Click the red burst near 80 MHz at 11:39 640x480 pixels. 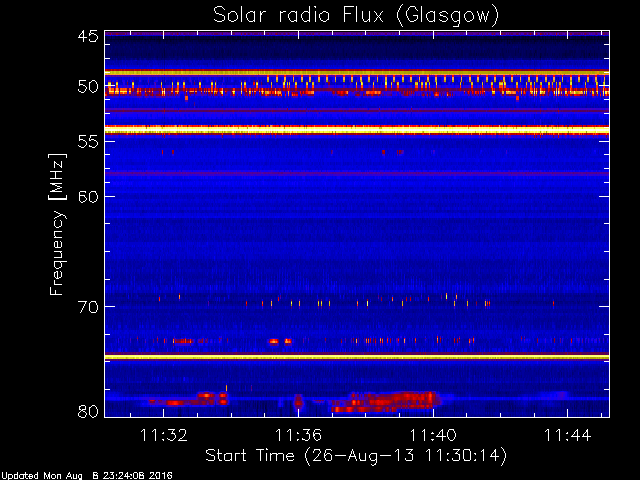[386, 402]
